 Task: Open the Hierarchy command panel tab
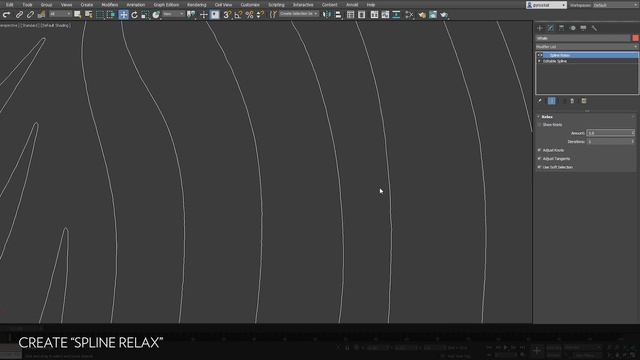[562, 28]
